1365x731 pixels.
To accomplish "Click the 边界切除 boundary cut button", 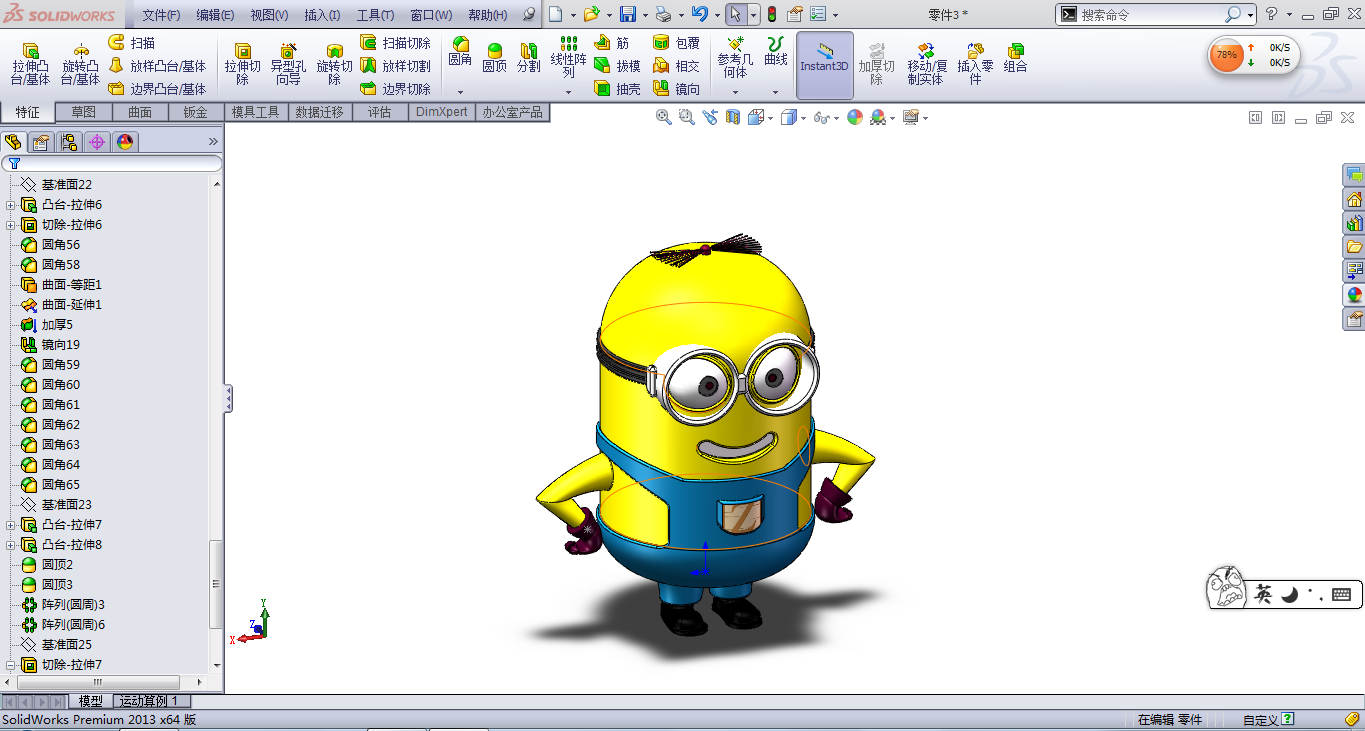I will (x=395, y=89).
